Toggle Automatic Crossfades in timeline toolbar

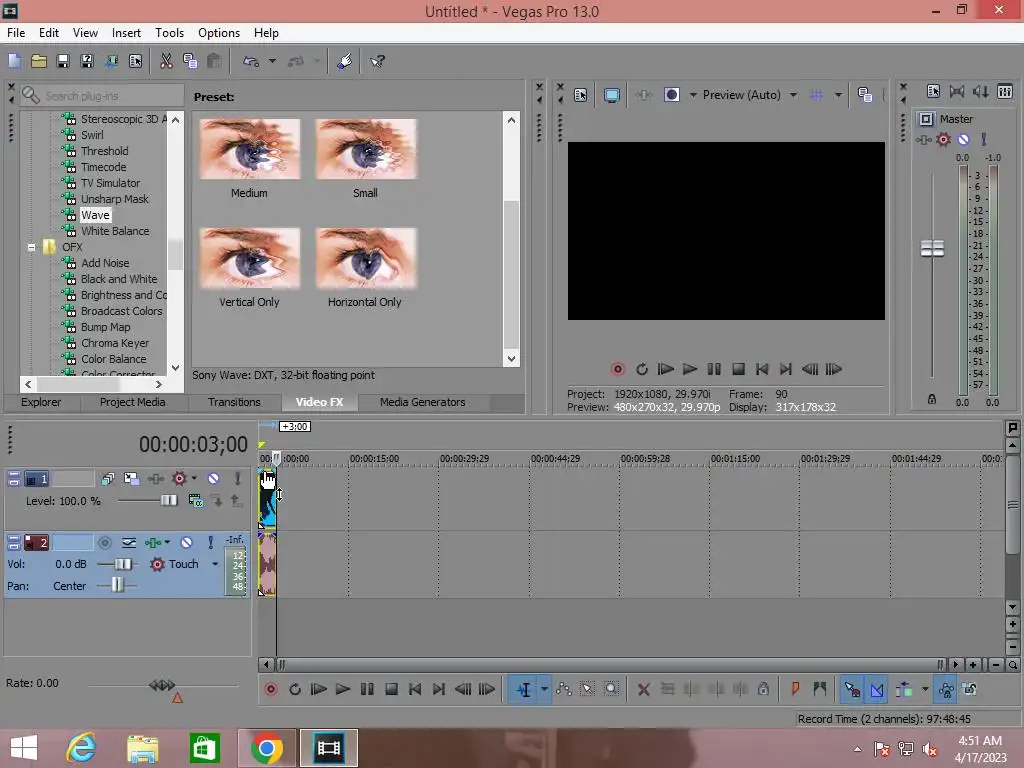point(877,689)
